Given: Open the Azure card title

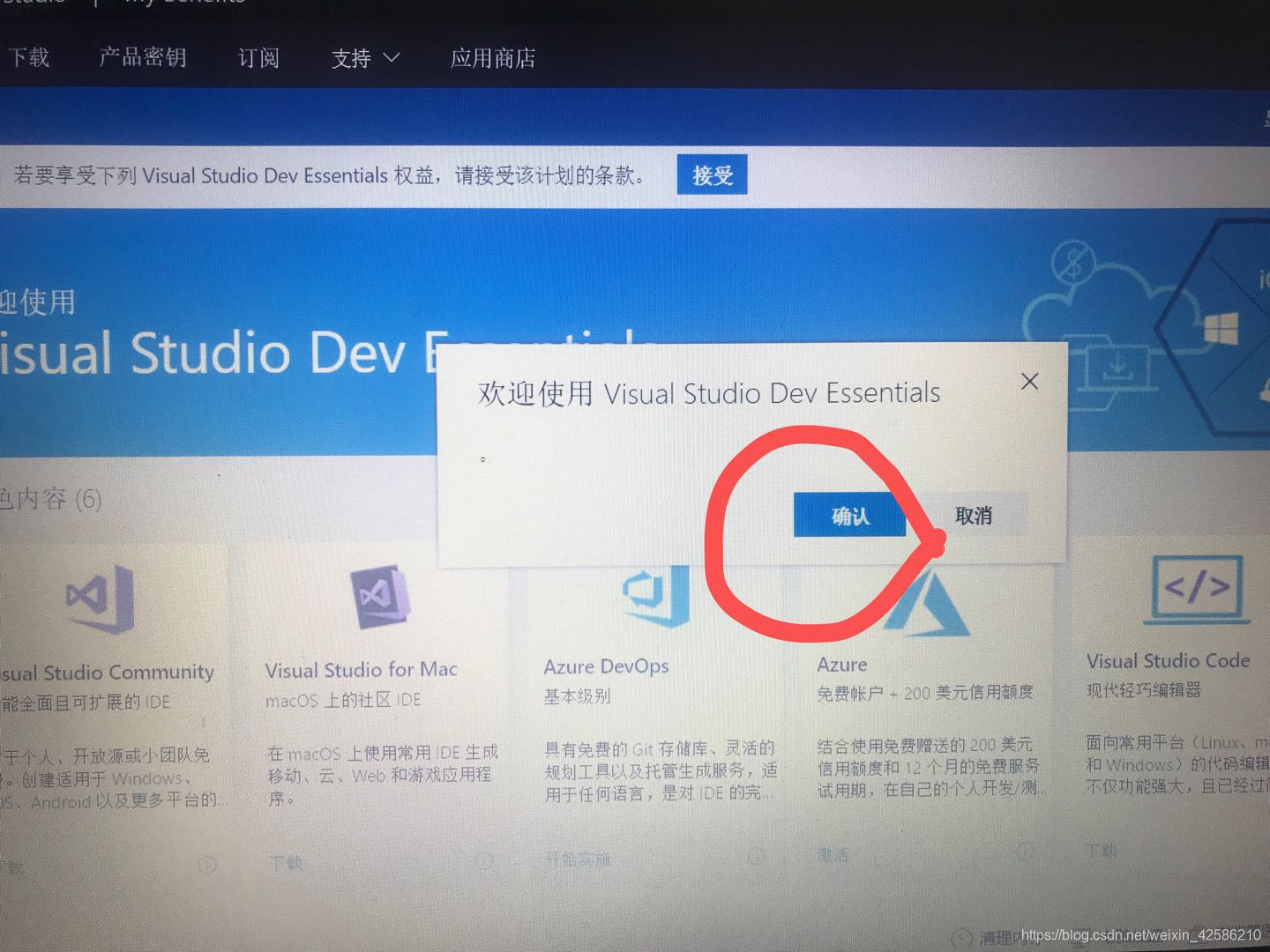Looking at the screenshot, I should tap(842, 664).
